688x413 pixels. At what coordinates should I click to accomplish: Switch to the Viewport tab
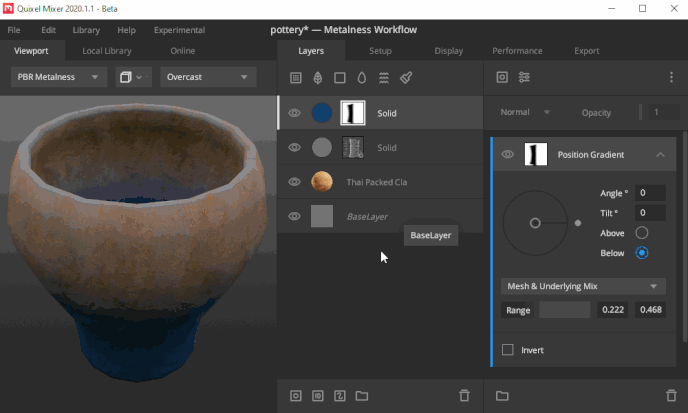31,50
